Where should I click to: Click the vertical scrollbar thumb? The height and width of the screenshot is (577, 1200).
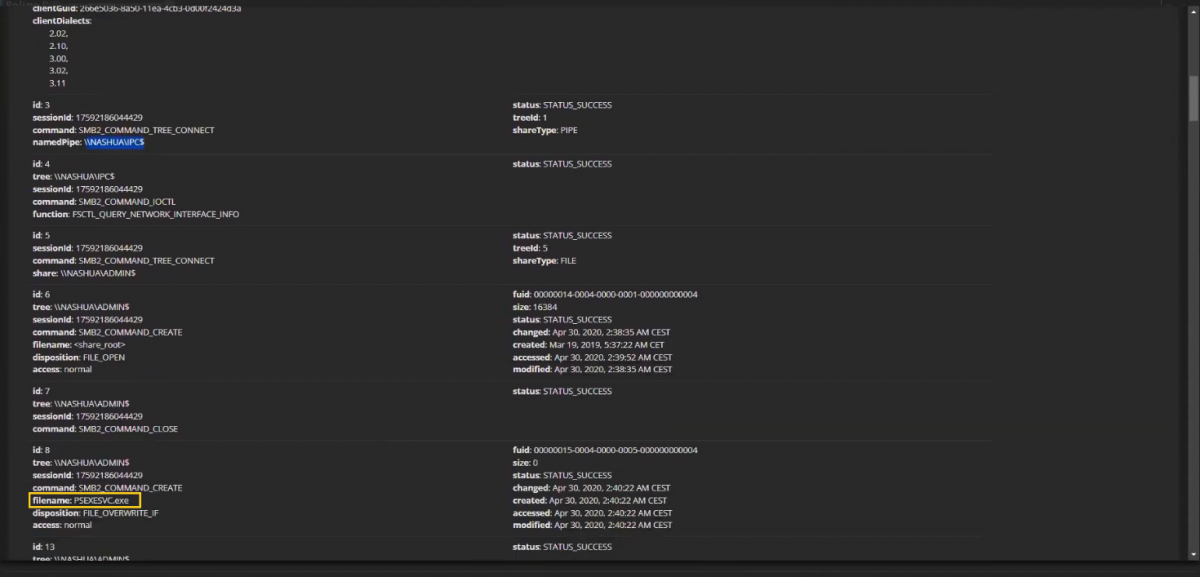1193,100
